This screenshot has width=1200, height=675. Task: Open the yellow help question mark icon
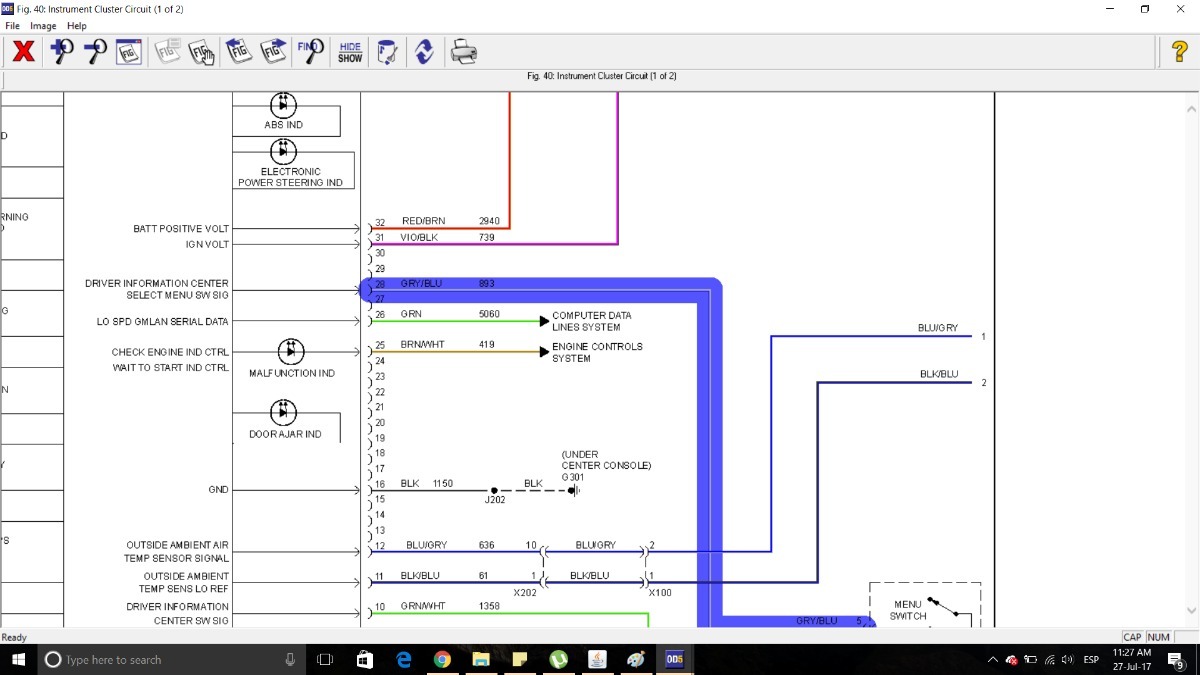pyautogui.click(x=1180, y=51)
